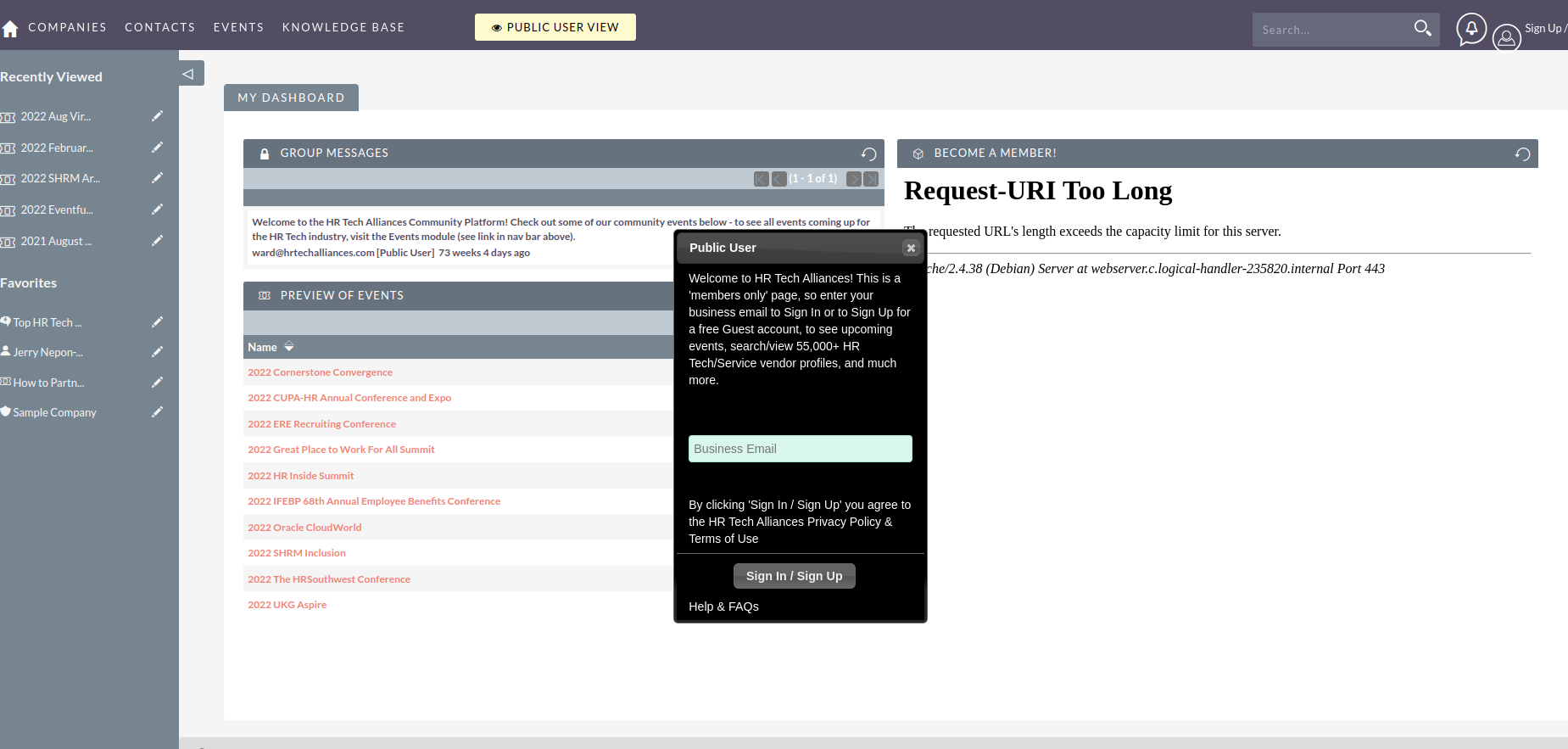Edit the 2022 Eventfu... record
This screenshot has height=749, width=1568.
157,210
